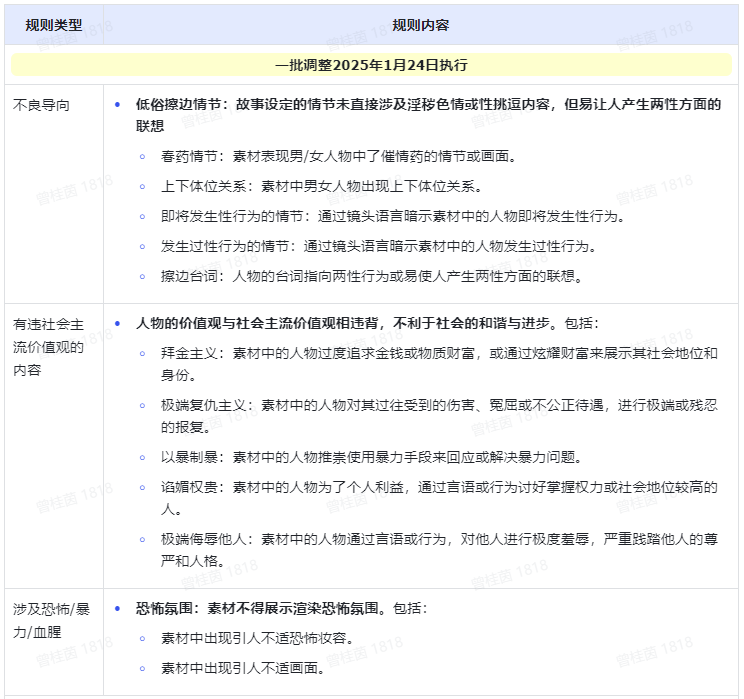Click the 发生过性行为的情节 bullet line
Viewport: 744px width, 699px height.
tap(378, 246)
